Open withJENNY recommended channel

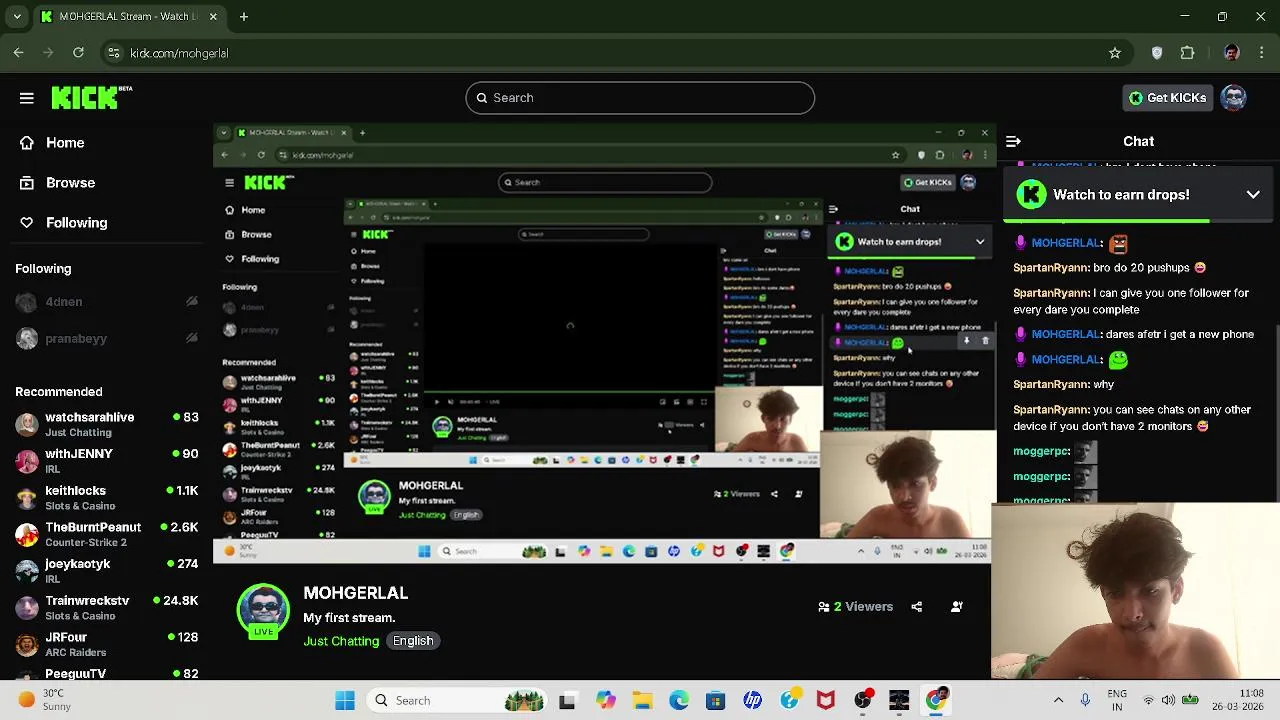click(106, 461)
